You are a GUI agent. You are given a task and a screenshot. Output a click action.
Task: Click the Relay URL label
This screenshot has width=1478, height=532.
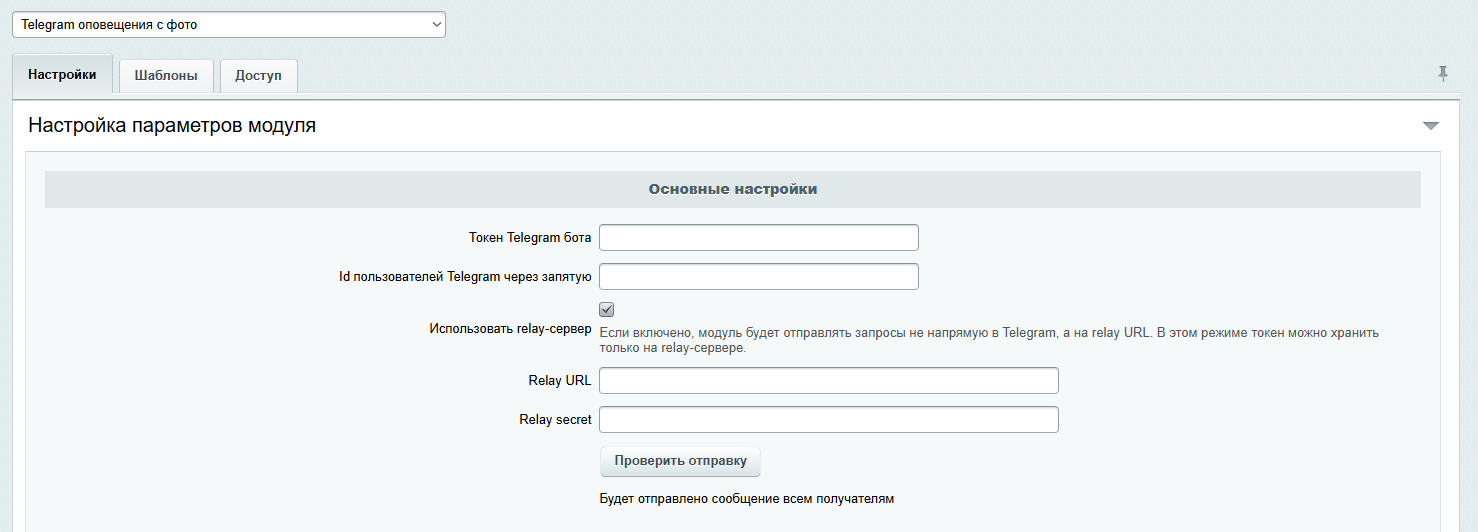point(560,381)
